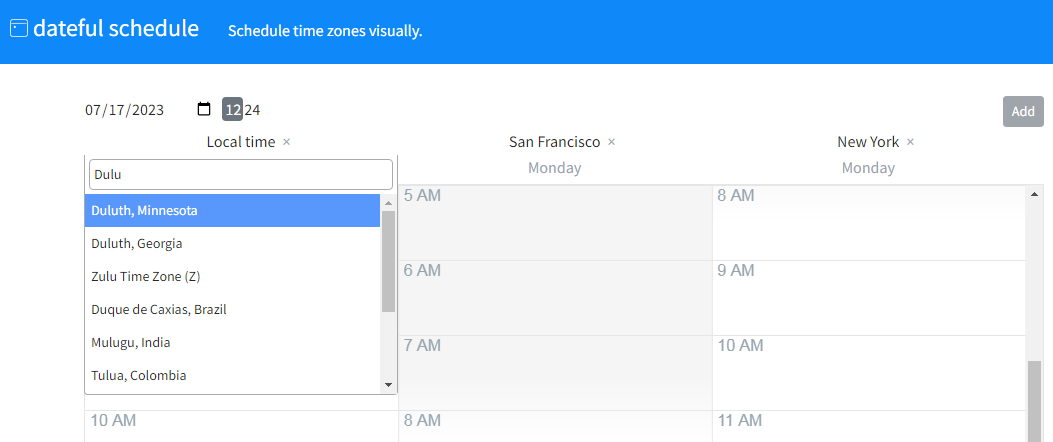Click the dateful schedule logo icon
Viewport: 1053px width, 442px height.
[19, 28]
